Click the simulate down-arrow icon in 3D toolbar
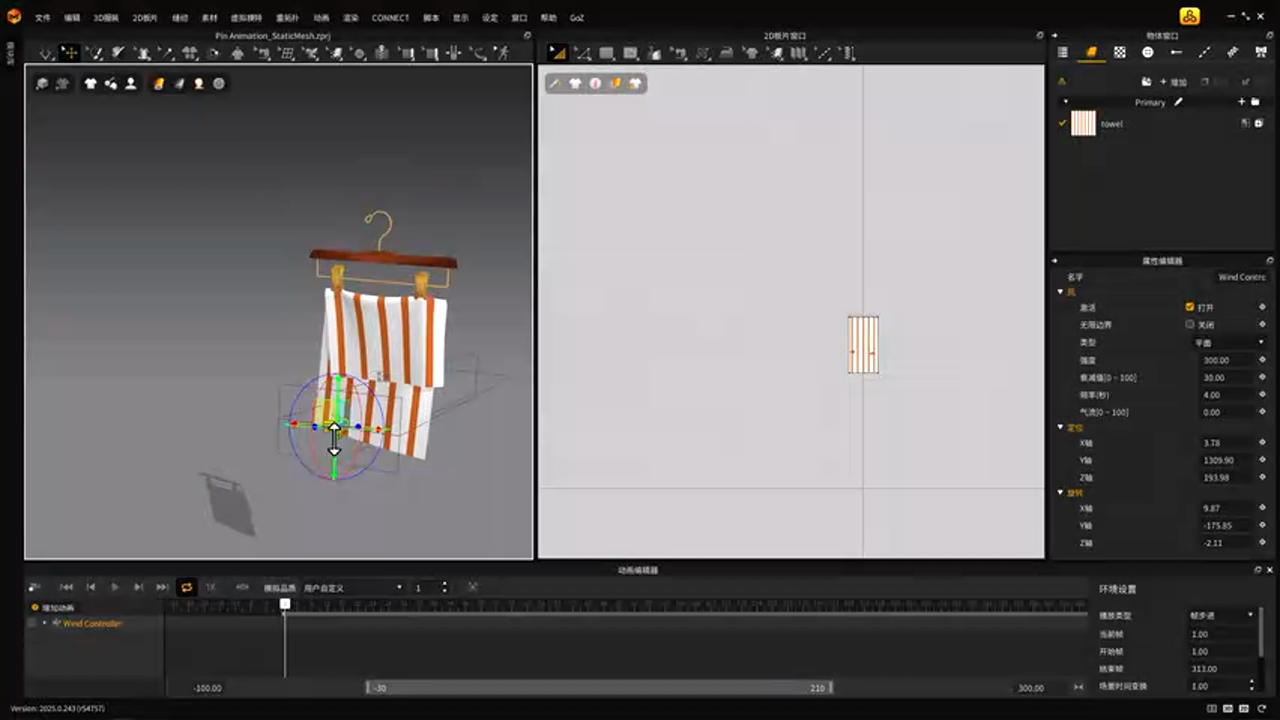The image size is (1280, 720). pyautogui.click(x=46, y=53)
